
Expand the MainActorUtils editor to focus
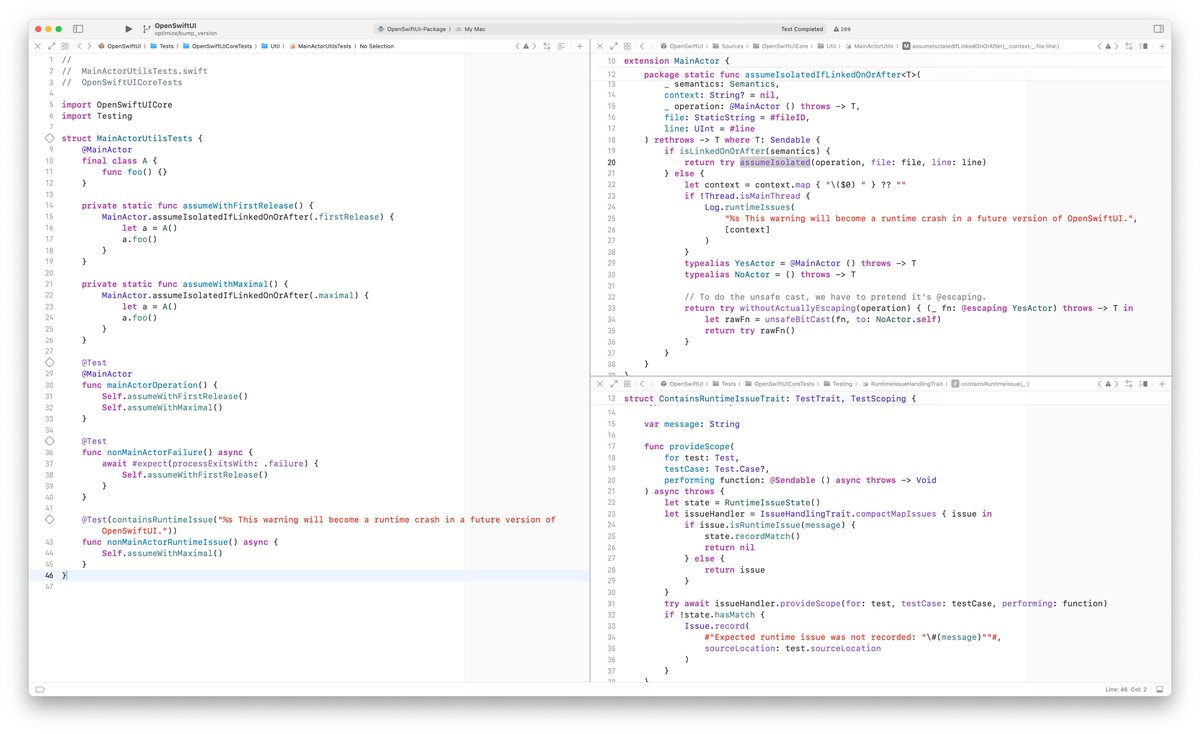pyautogui.click(x=612, y=46)
